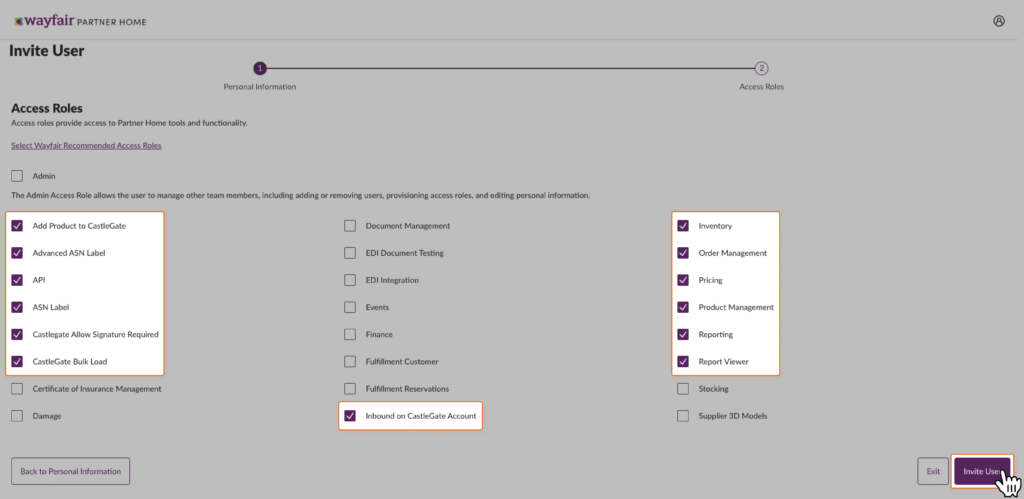The image size is (1024, 499).
Task: Open the user account profile icon
Action: coord(999,21)
